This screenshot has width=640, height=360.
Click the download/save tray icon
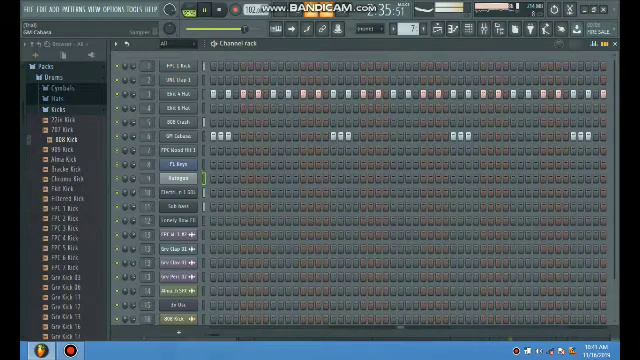pos(577,29)
